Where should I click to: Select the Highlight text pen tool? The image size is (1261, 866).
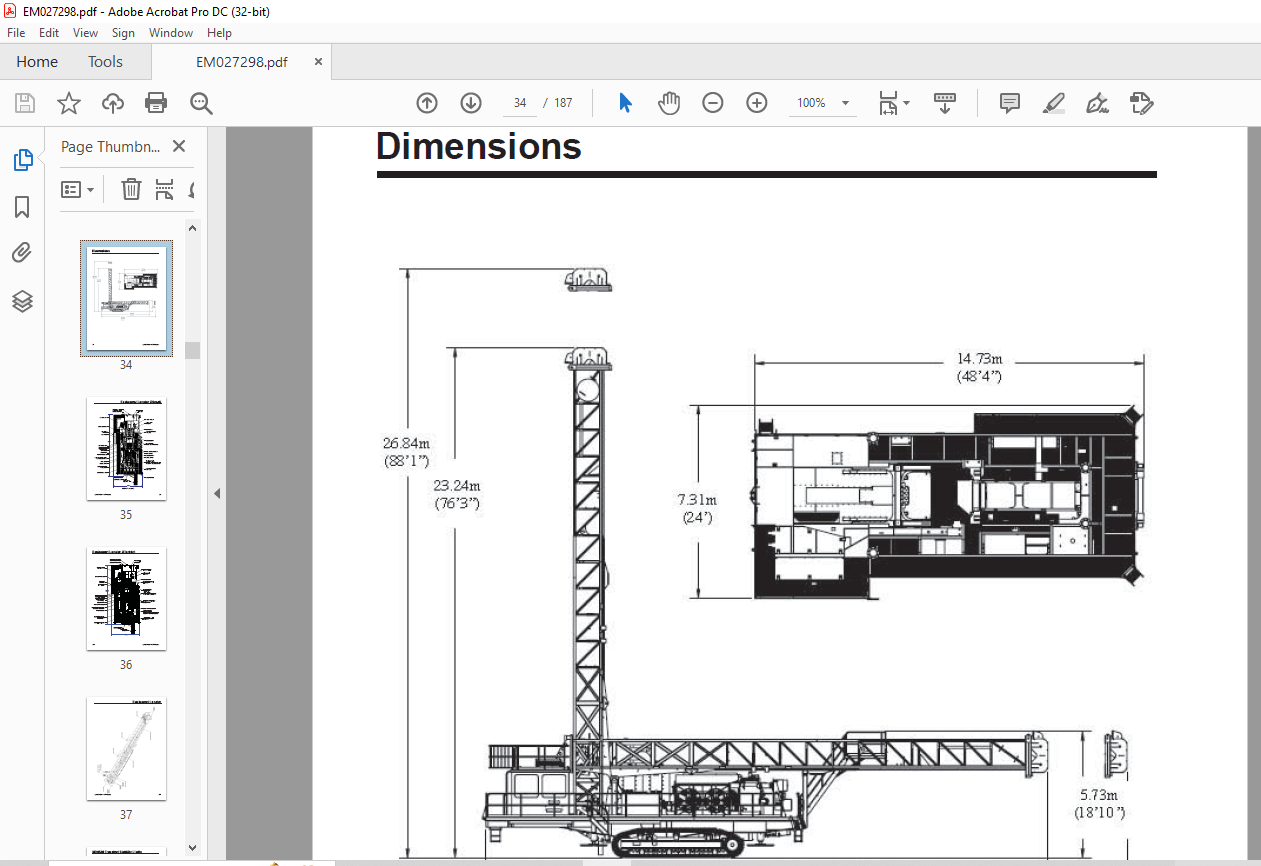tap(1054, 103)
